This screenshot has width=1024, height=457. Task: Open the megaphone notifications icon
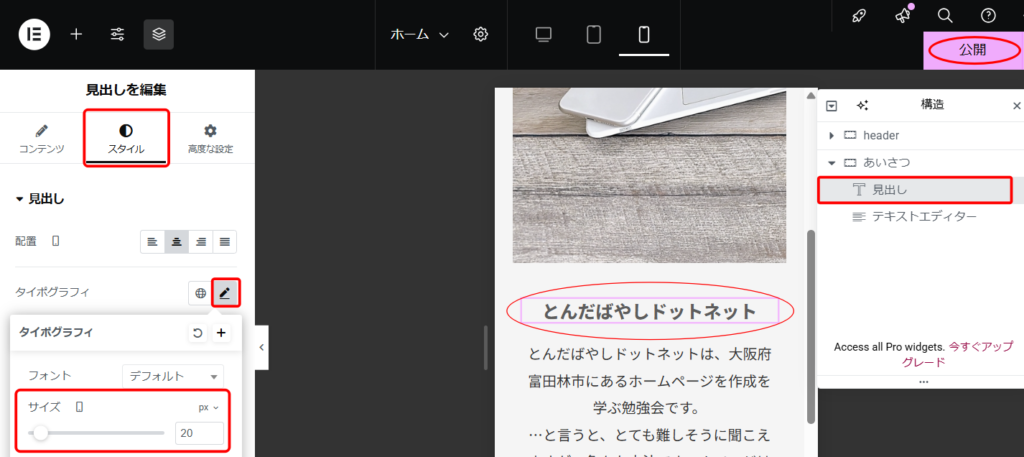click(902, 15)
